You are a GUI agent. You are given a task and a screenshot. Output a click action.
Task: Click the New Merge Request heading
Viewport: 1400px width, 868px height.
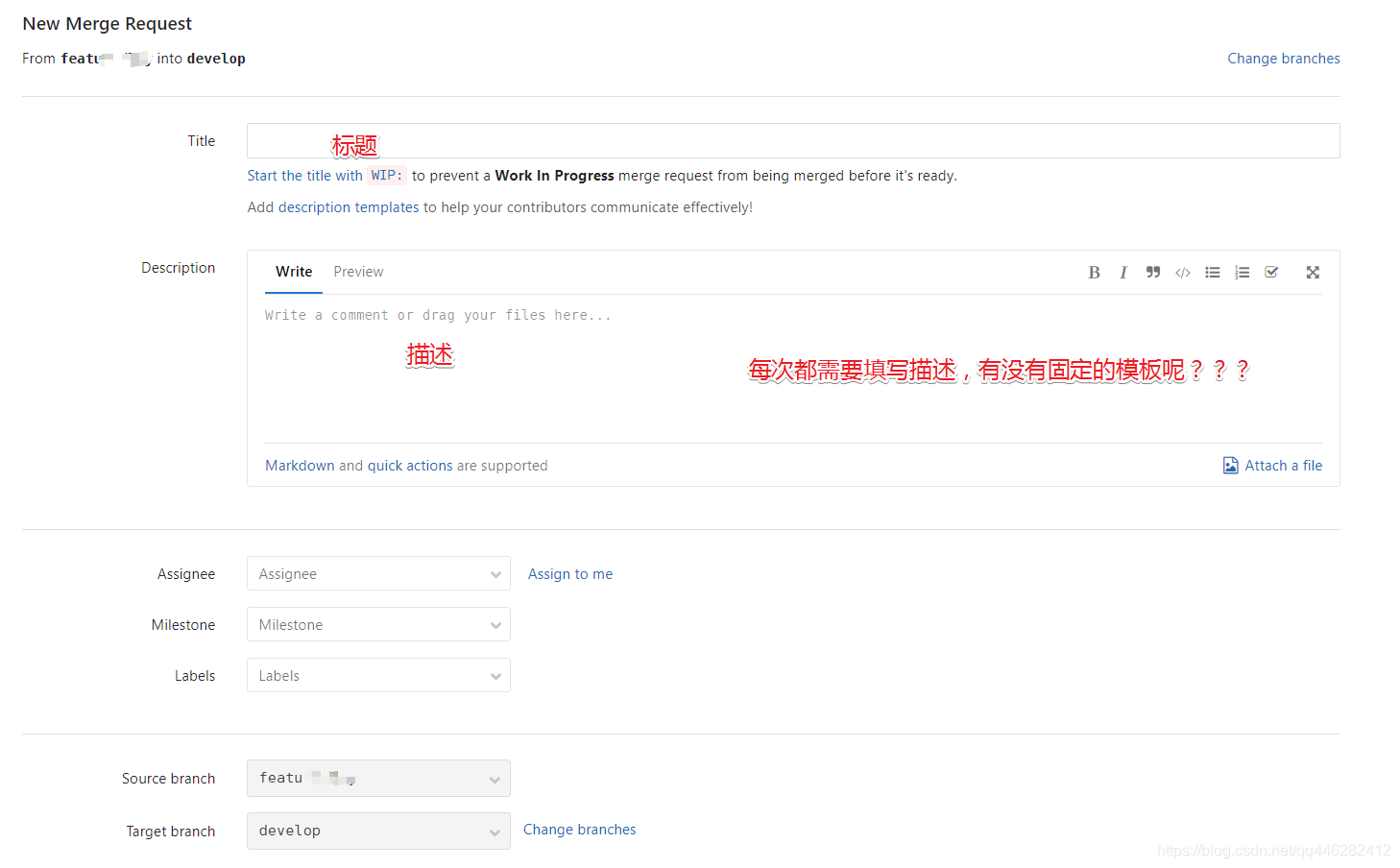[108, 24]
